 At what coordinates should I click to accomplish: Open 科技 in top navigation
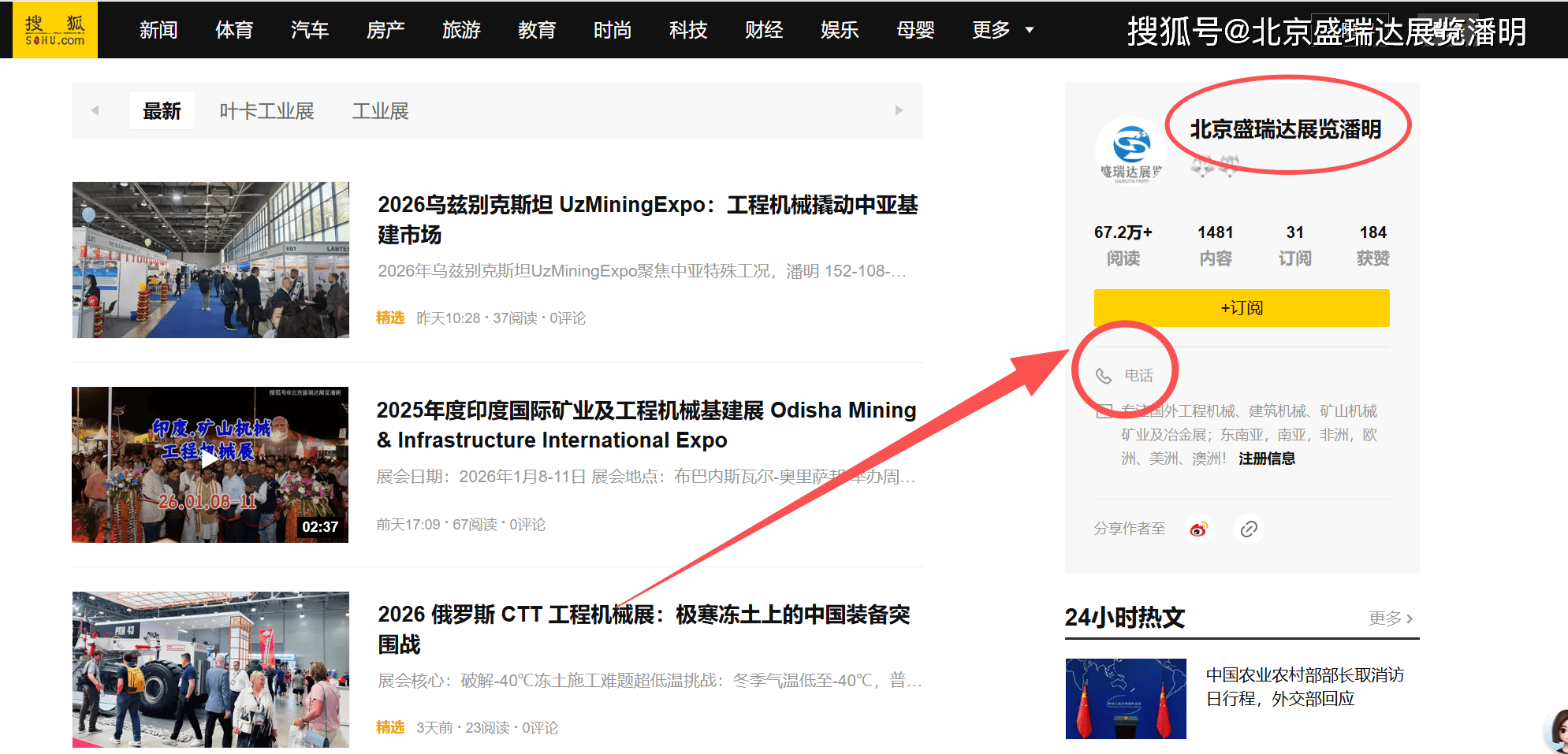687,30
